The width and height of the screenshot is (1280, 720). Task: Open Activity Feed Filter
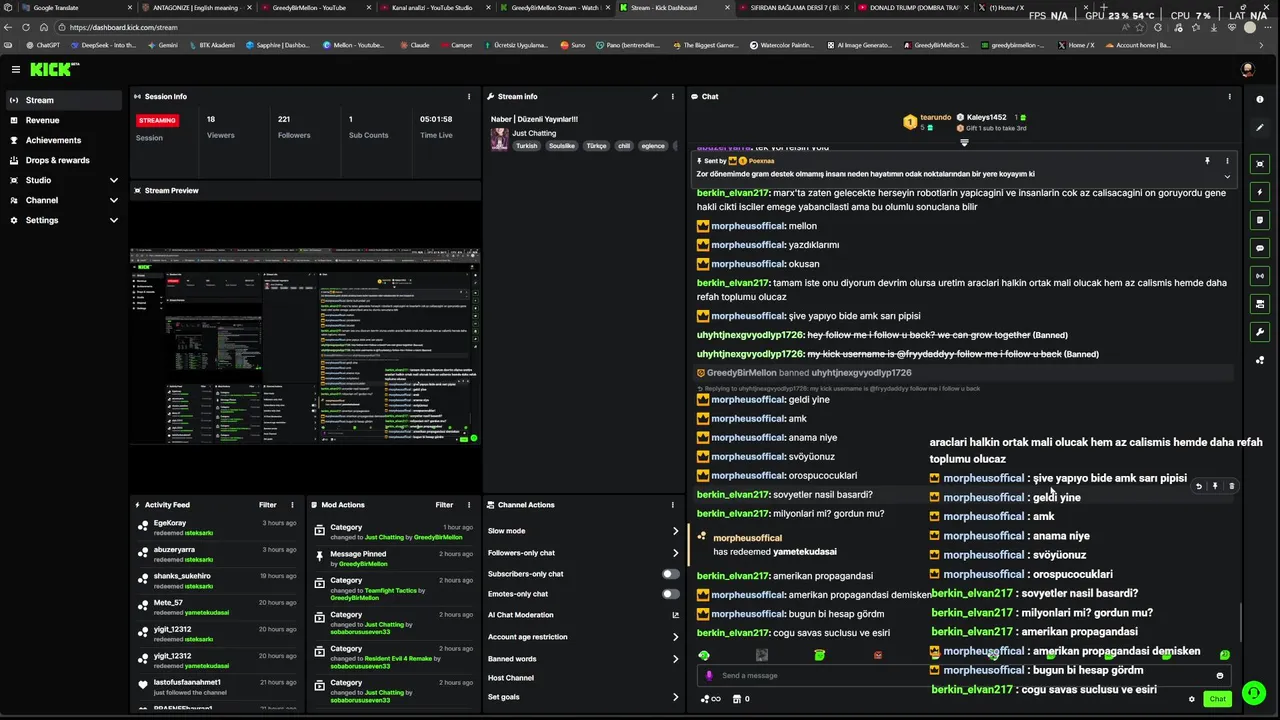[x=268, y=505]
